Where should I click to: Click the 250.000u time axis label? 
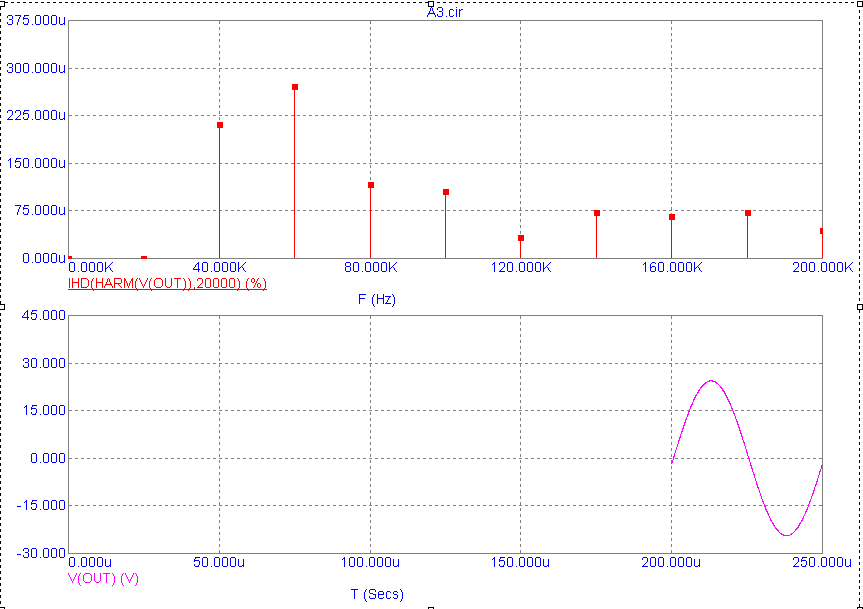pyautogui.click(x=822, y=563)
